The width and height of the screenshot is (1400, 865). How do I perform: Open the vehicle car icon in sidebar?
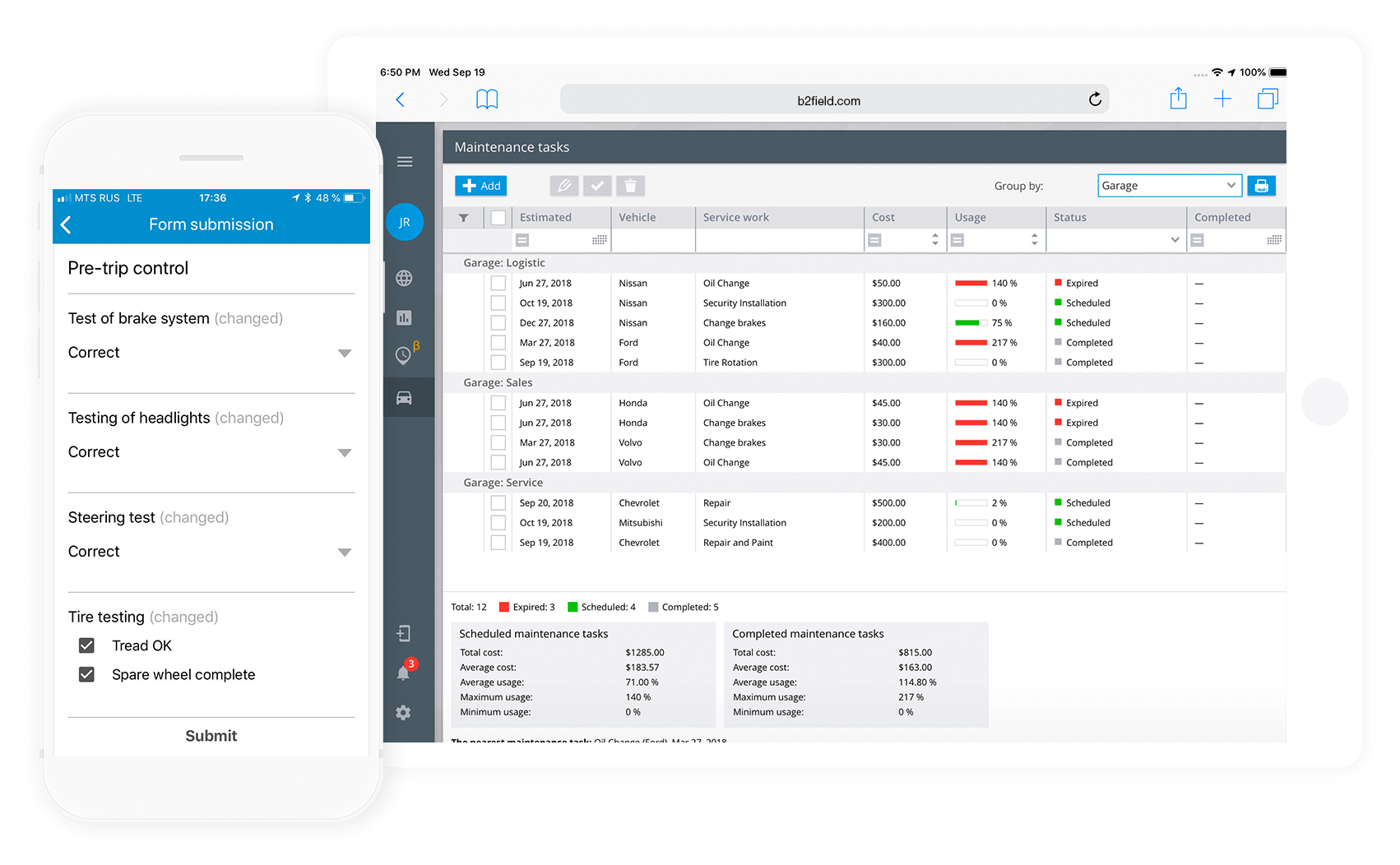pos(404,398)
